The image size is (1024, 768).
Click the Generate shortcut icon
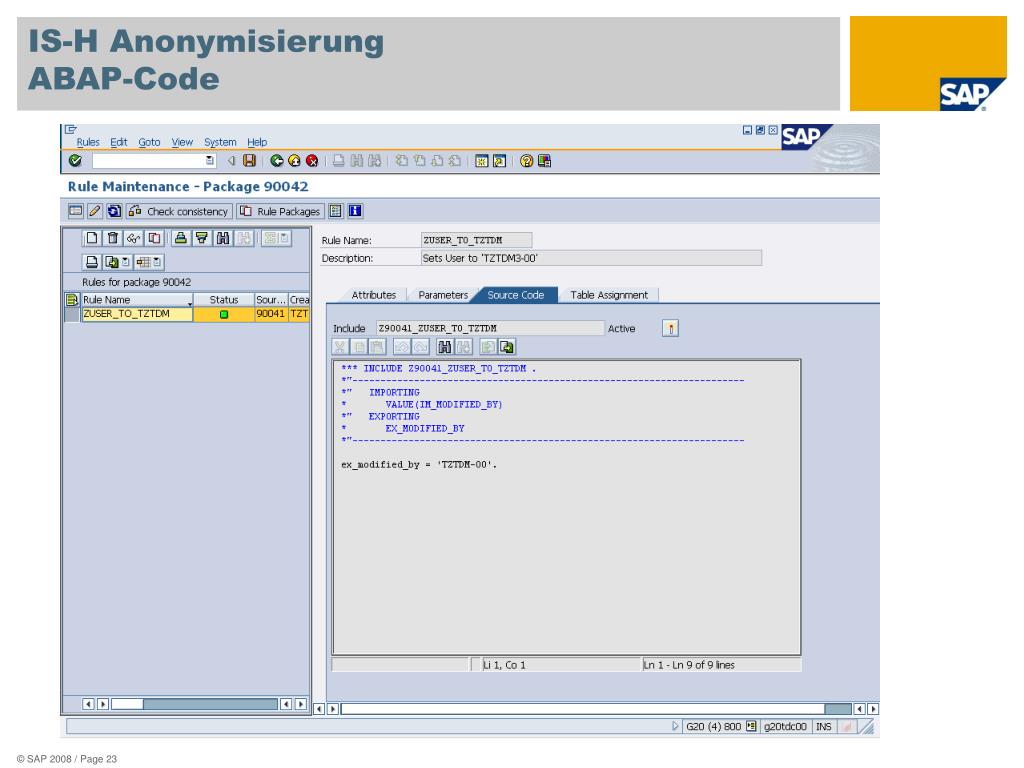click(x=500, y=161)
